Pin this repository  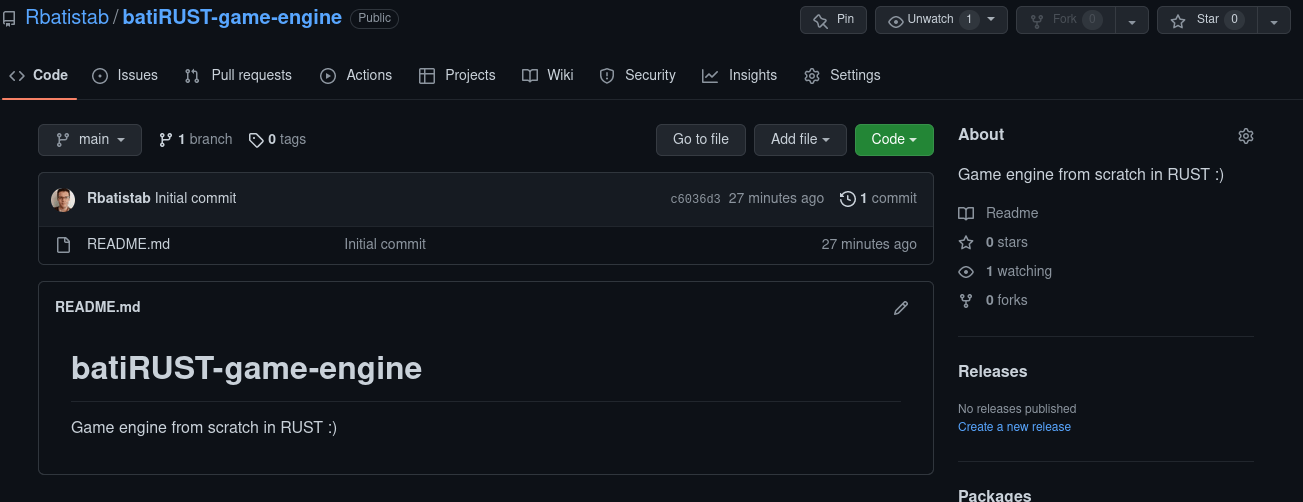click(x=833, y=20)
